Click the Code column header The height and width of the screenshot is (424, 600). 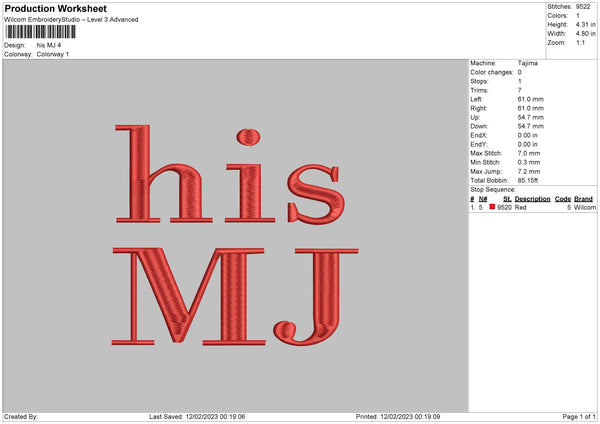point(563,199)
